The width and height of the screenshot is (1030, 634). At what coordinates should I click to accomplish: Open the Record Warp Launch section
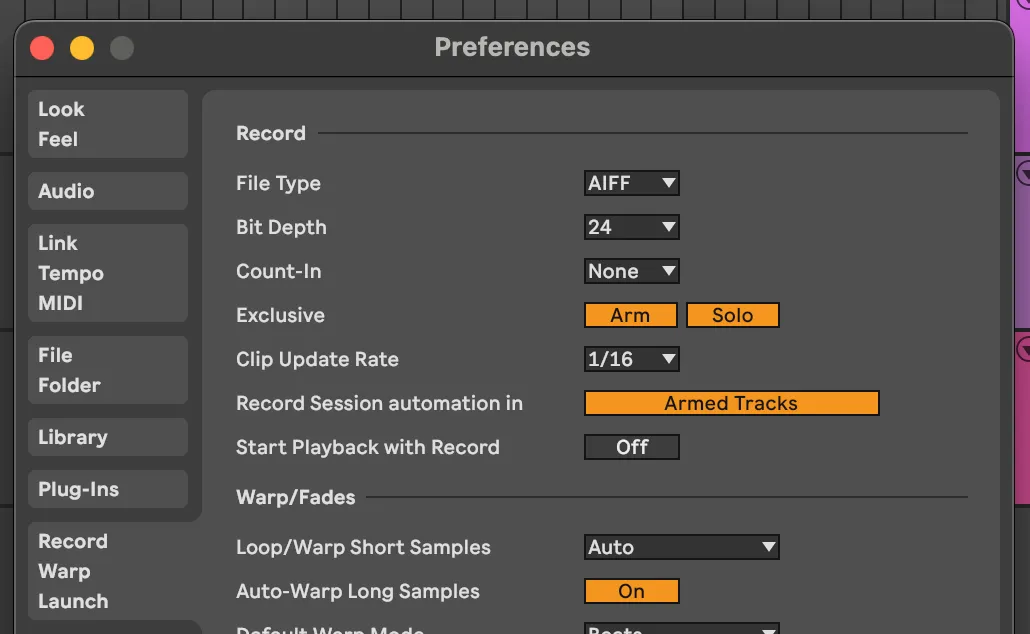(x=107, y=571)
